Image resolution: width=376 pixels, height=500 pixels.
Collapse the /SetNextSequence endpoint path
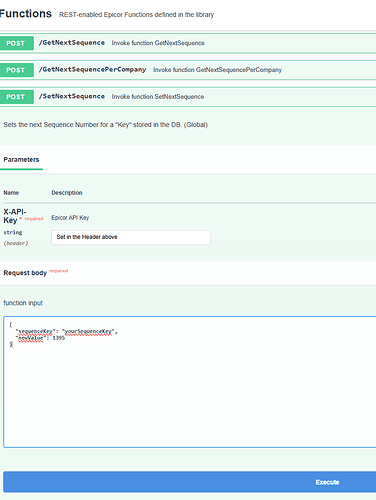72,96
